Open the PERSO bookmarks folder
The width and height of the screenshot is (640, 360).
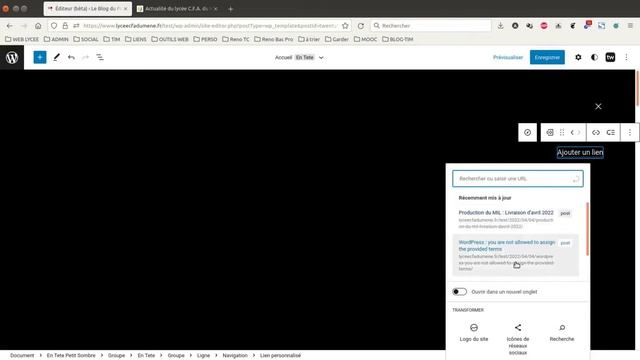pos(205,39)
